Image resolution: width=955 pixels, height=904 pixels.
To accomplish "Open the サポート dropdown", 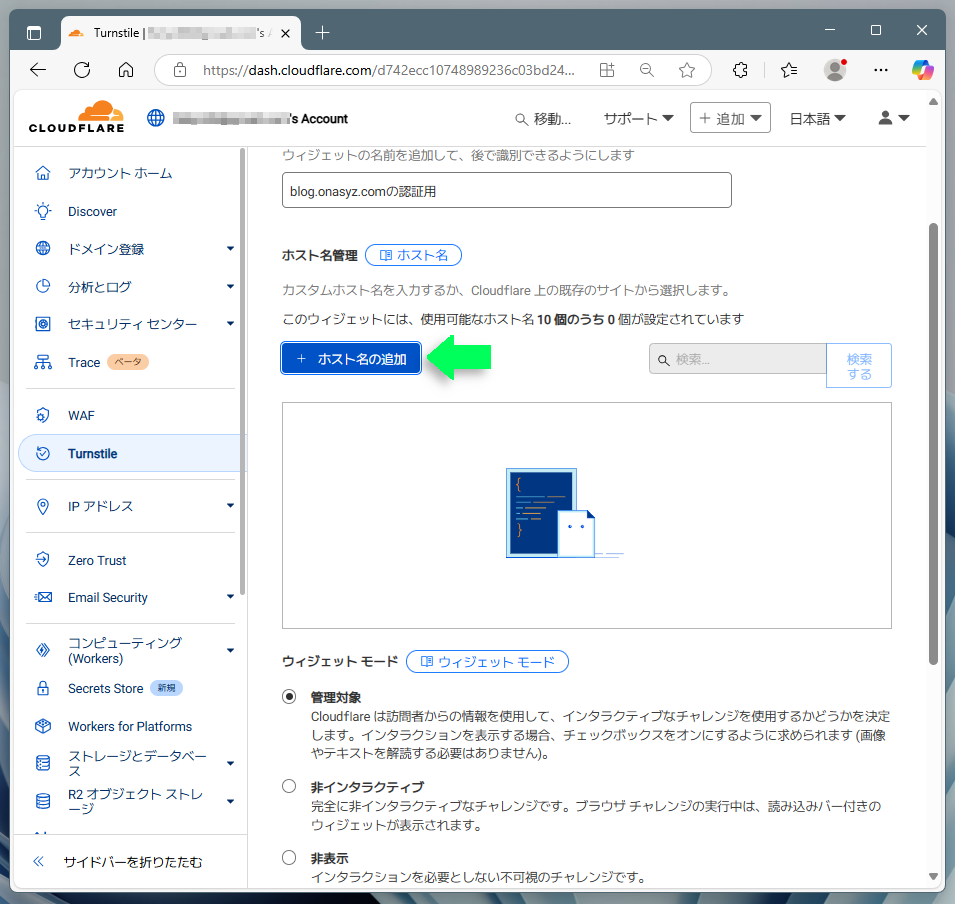I will [x=638, y=119].
